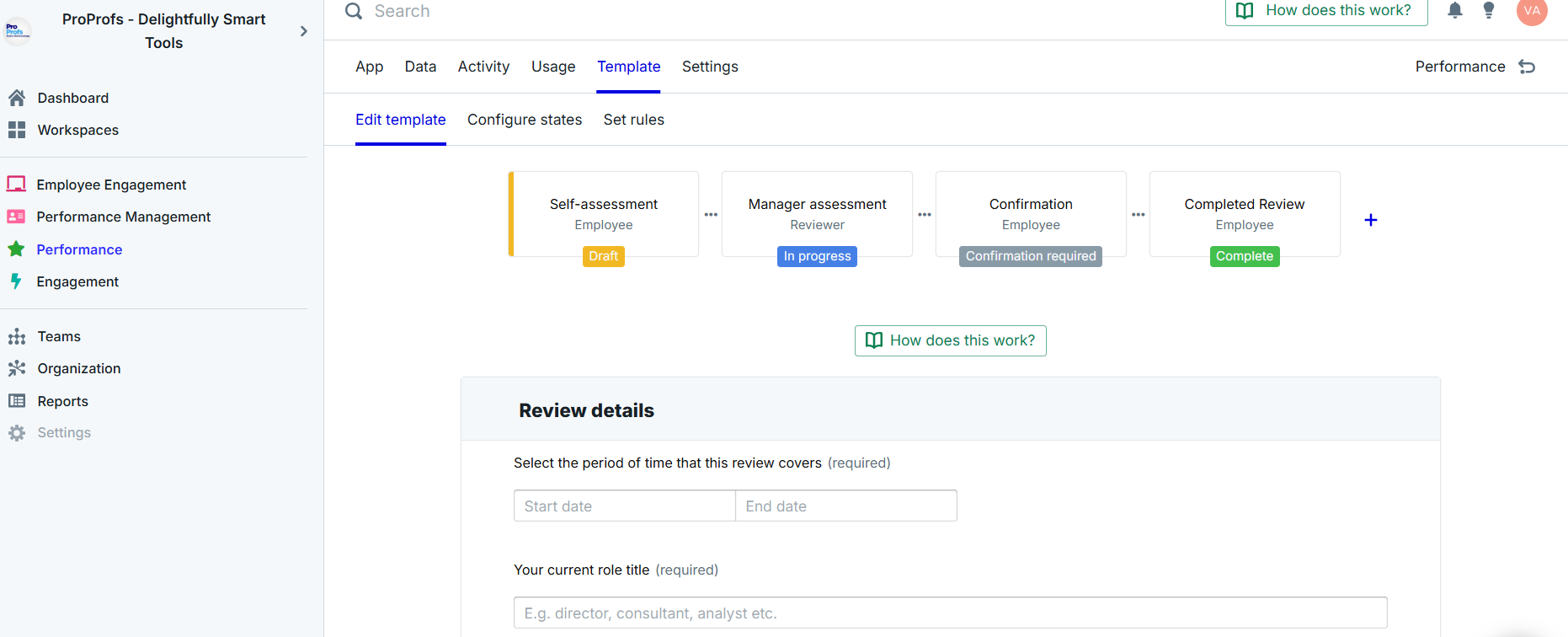Expand the ProProfs tools chevron
The image size is (1568, 637).
pyautogui.click(x=304, y=31)
